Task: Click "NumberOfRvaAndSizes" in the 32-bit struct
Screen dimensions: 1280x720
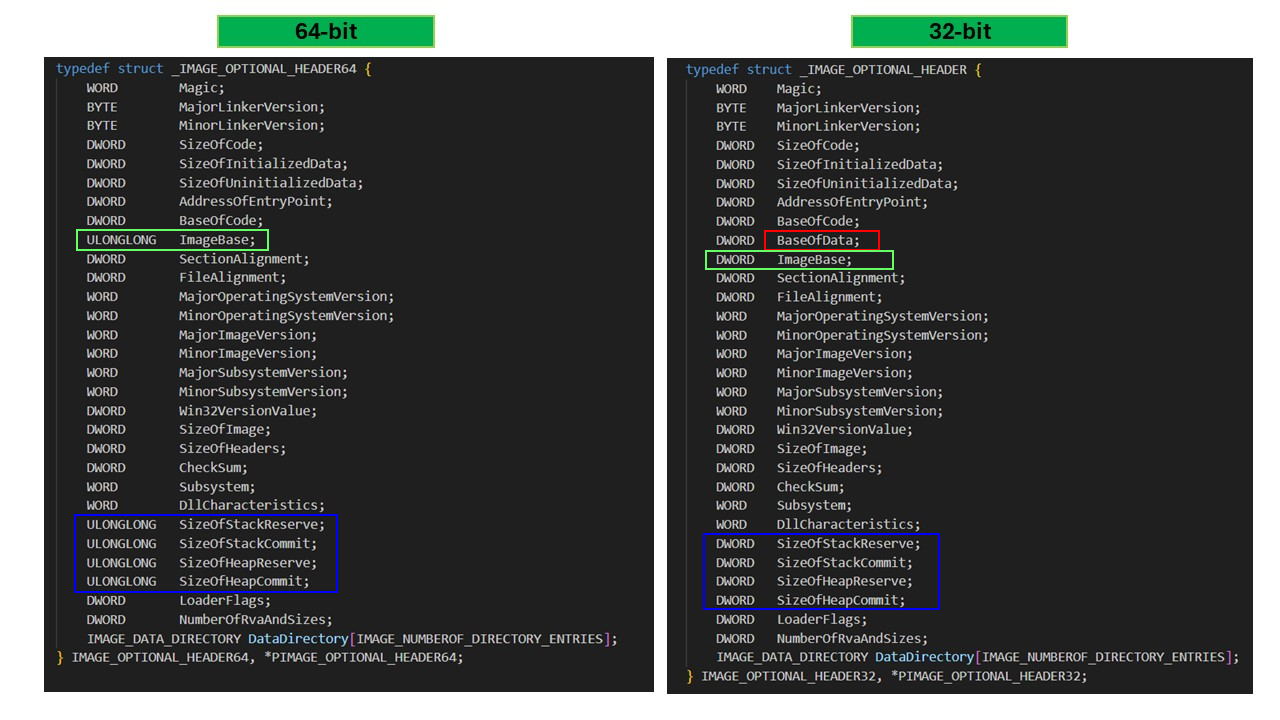Action: pos(850,639)
